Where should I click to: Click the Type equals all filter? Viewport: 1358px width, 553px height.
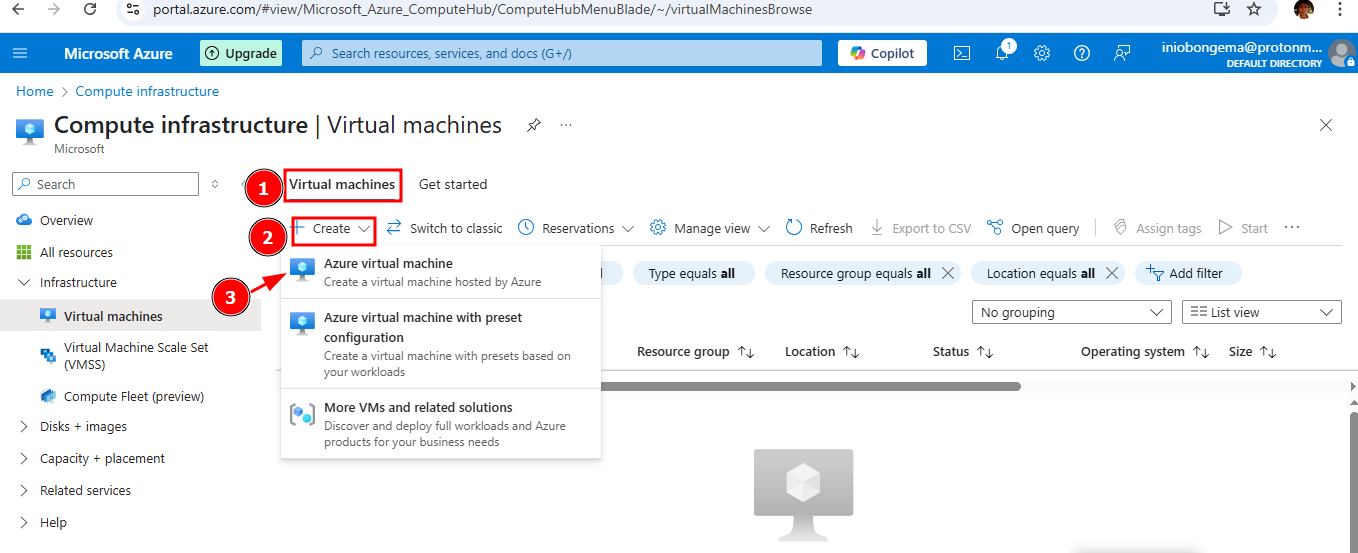pyautogui.click(x=691, y=273)
